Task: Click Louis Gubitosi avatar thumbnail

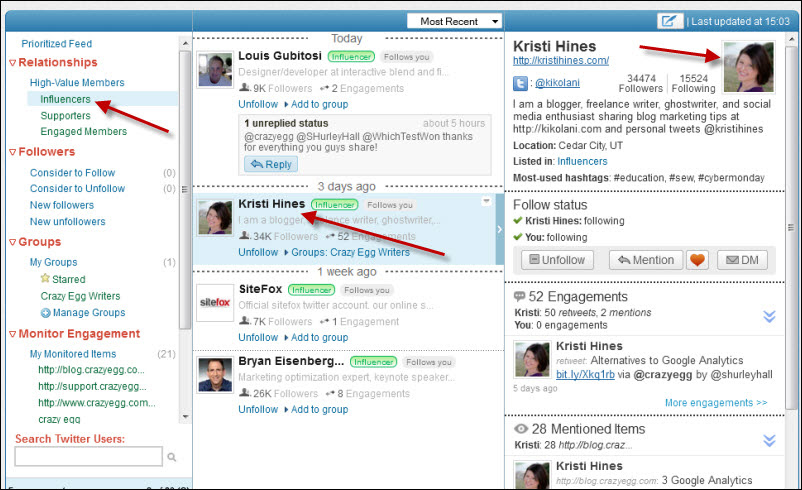Action: 215,70
